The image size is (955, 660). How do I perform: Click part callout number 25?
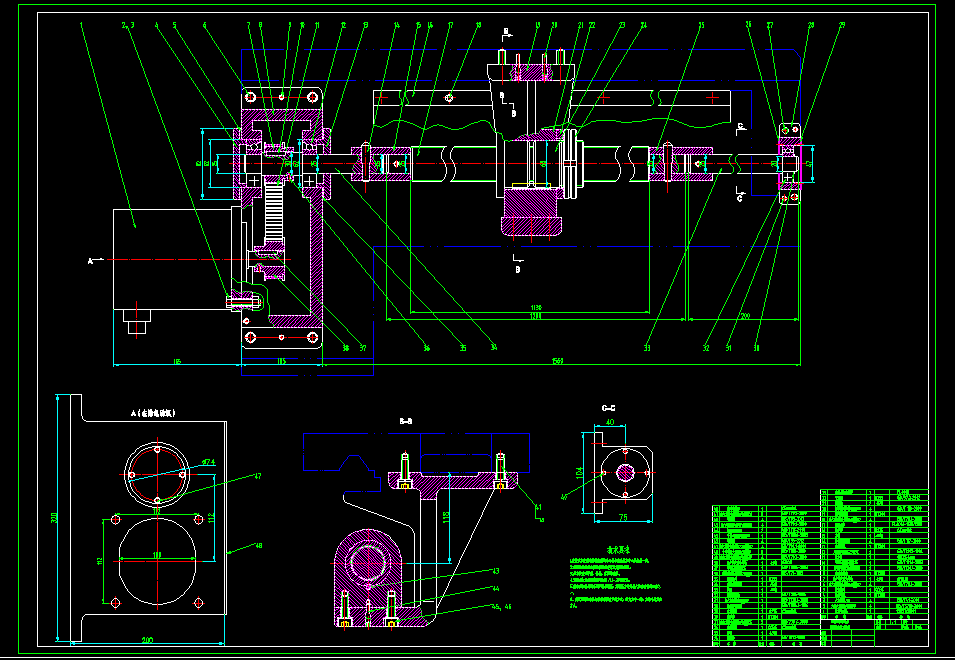[701, 26]
